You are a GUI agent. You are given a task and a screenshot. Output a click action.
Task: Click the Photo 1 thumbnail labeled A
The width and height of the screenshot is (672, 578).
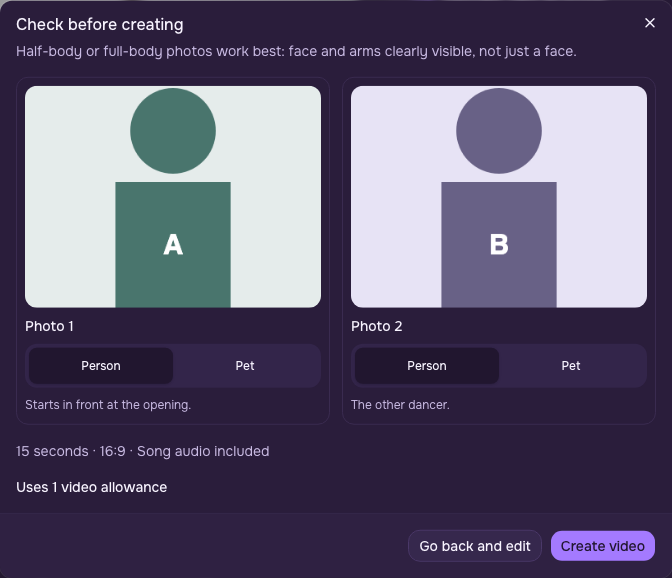click(173, 197)
